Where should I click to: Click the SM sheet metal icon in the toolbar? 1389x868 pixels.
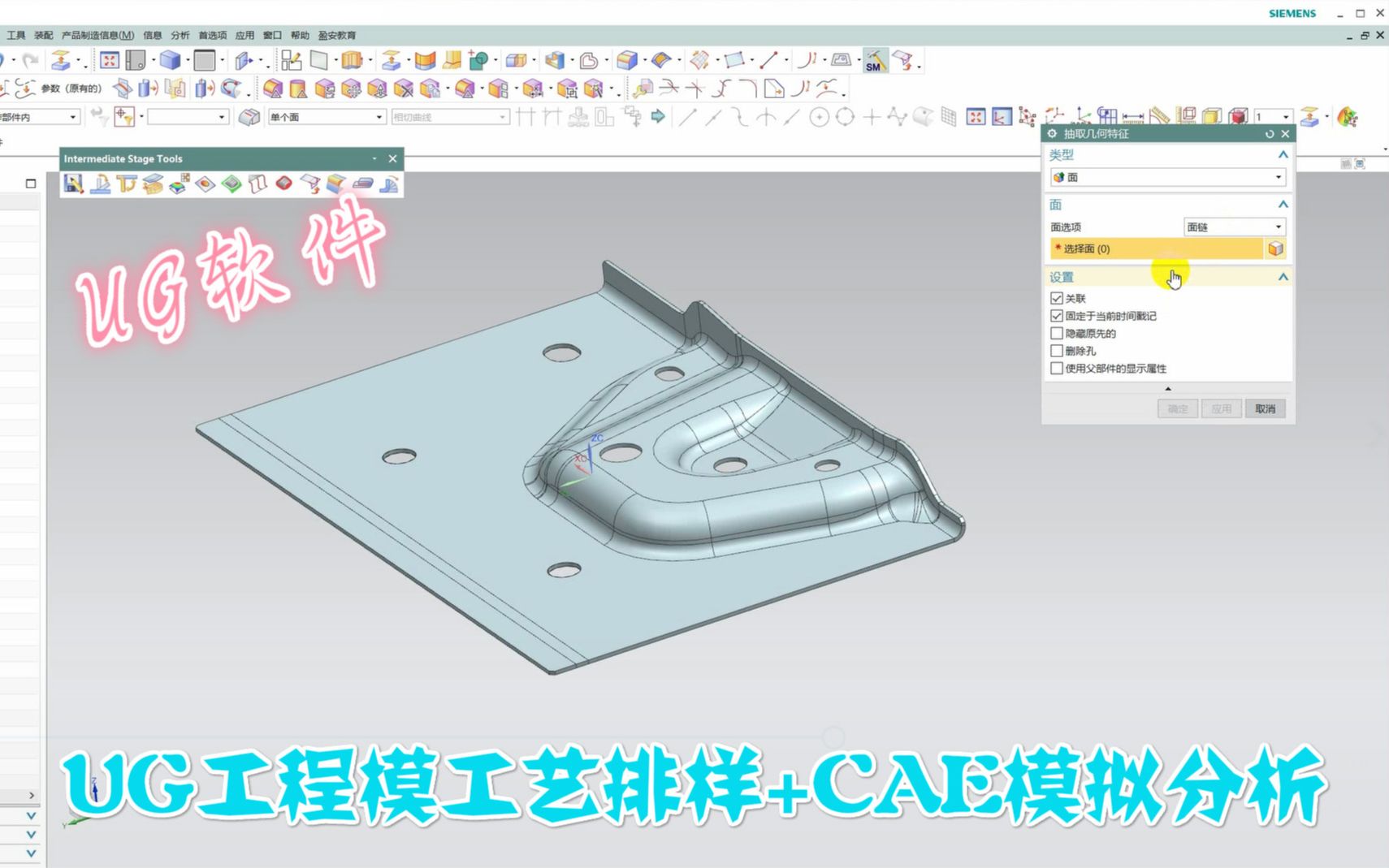[876, 60]
